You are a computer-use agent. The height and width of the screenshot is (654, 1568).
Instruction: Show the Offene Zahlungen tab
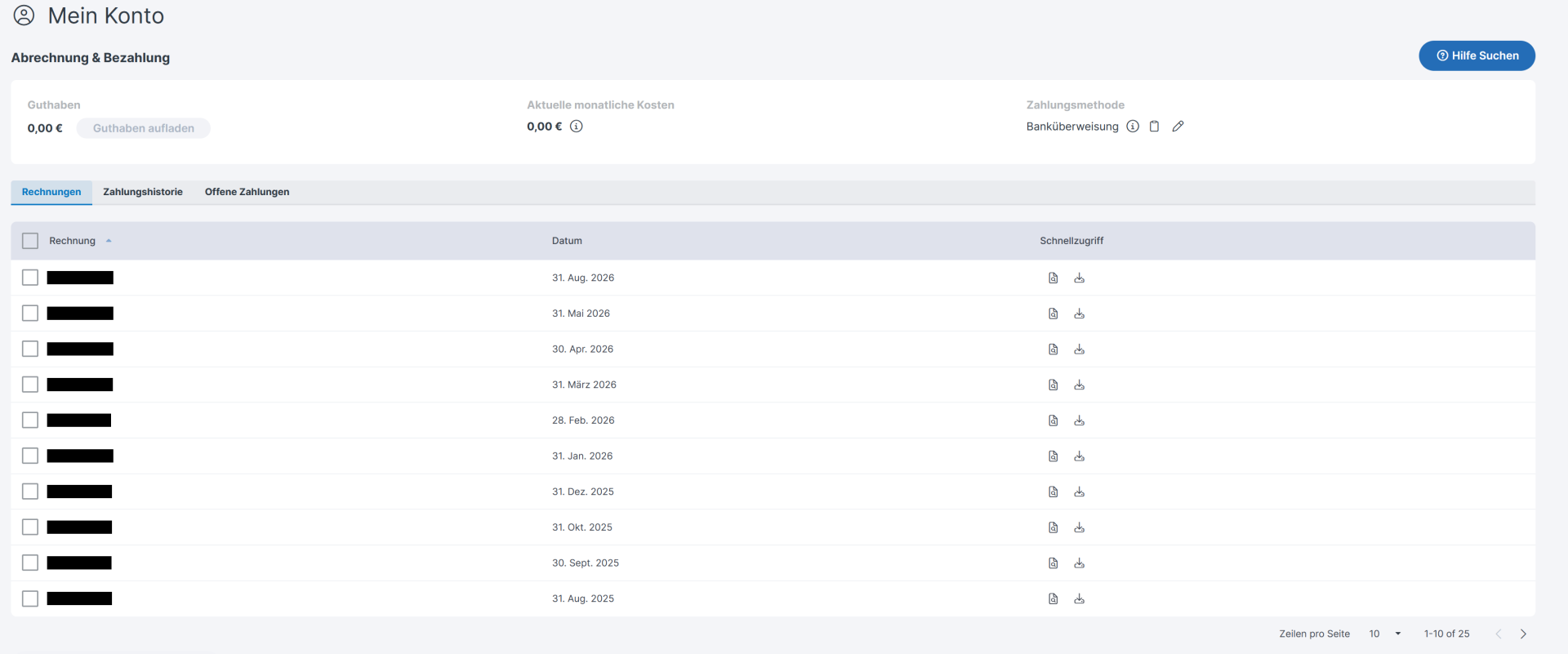click(x=247, y=192)
